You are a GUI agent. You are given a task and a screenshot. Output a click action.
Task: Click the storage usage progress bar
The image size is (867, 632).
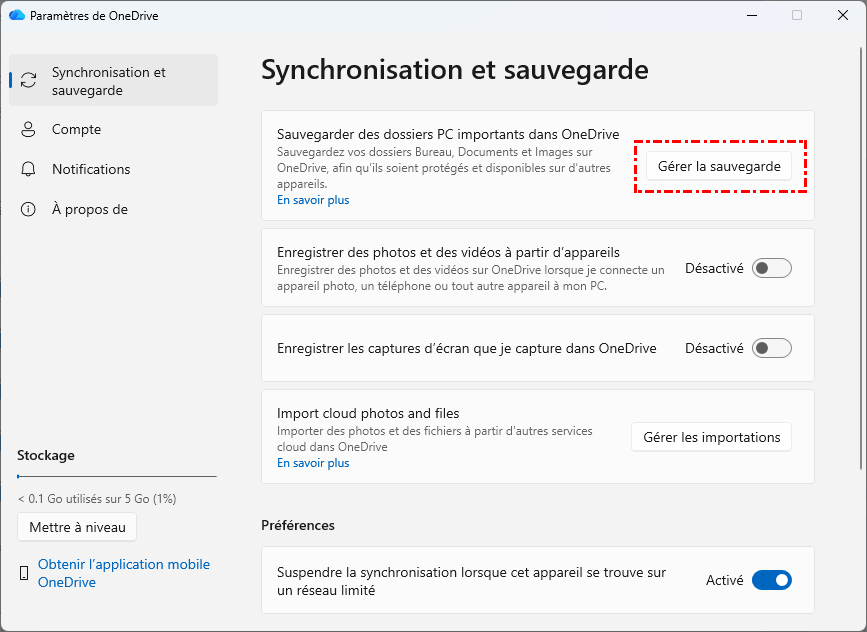point(117,477)
